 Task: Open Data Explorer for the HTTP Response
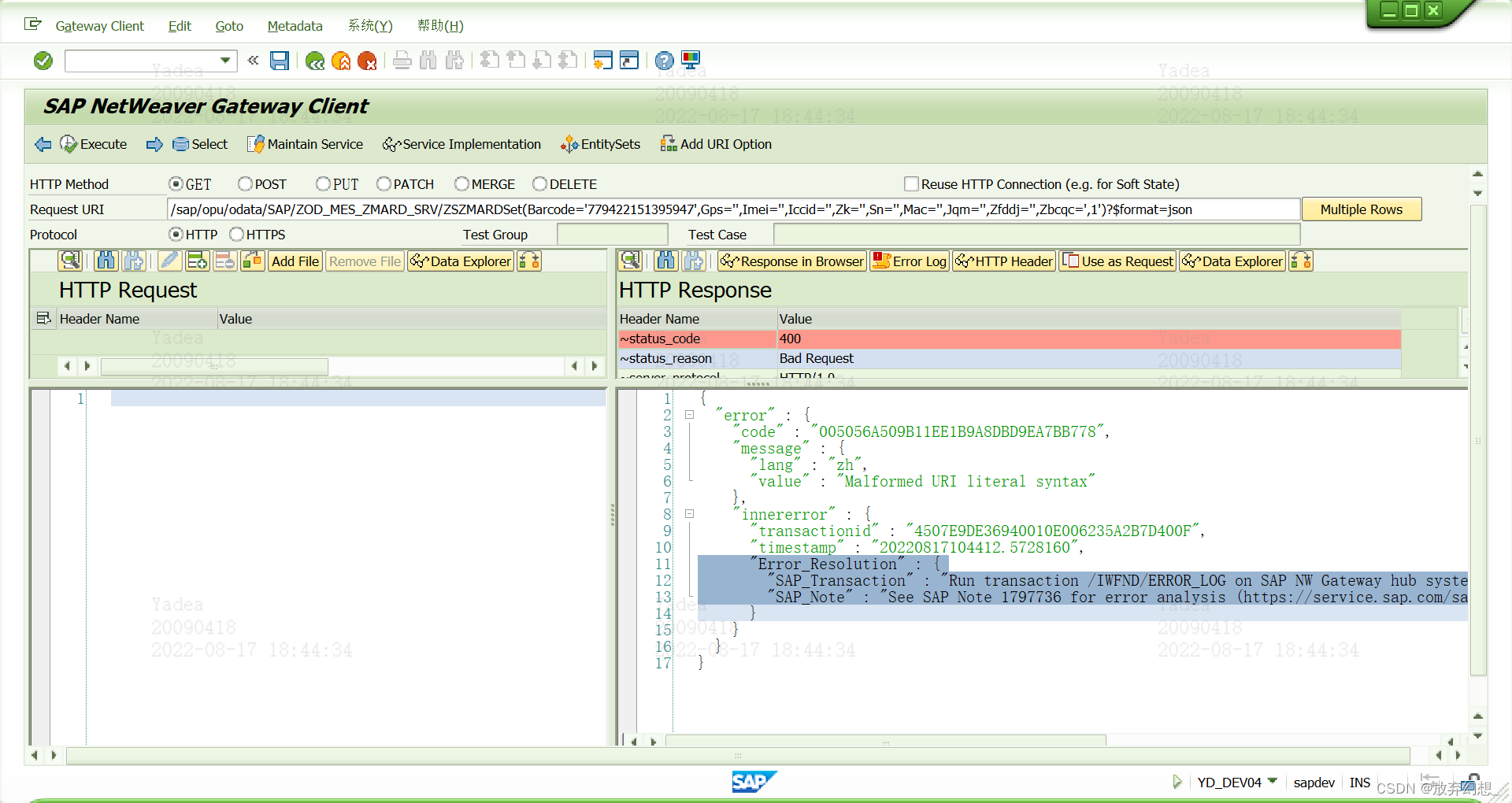point(1232,261)
